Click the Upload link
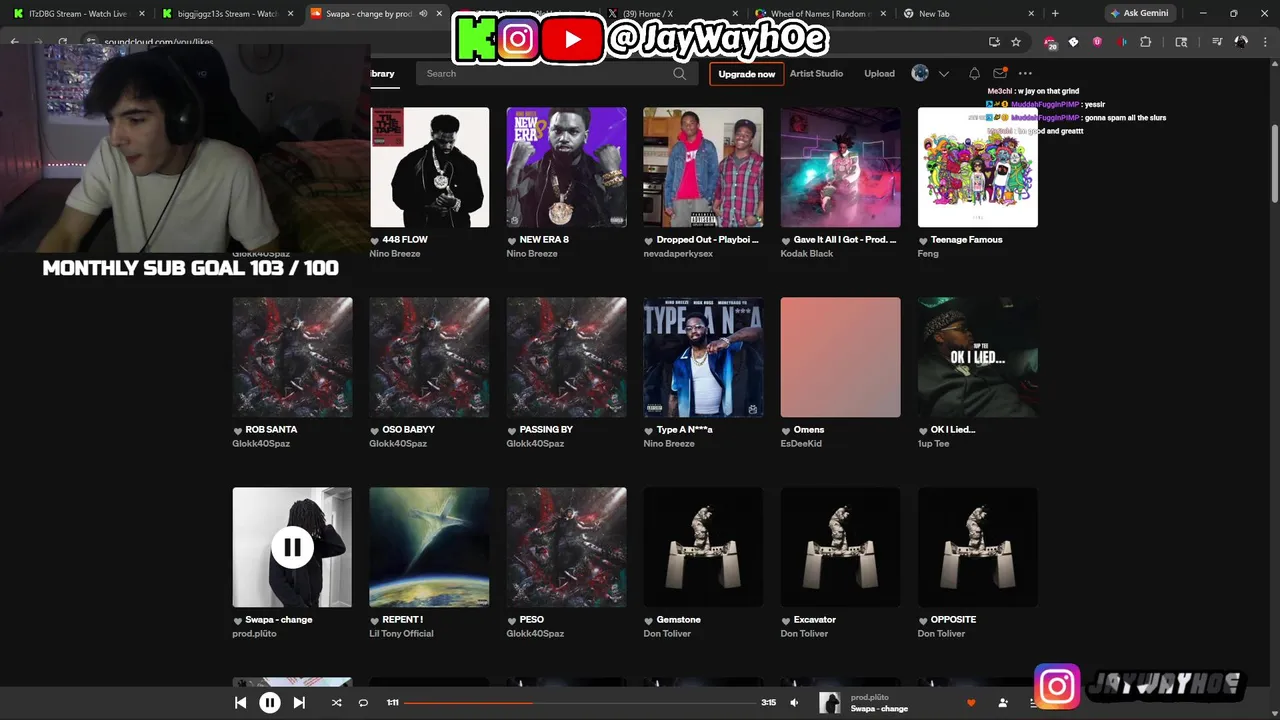The image size is (1280, 720). 880,74
